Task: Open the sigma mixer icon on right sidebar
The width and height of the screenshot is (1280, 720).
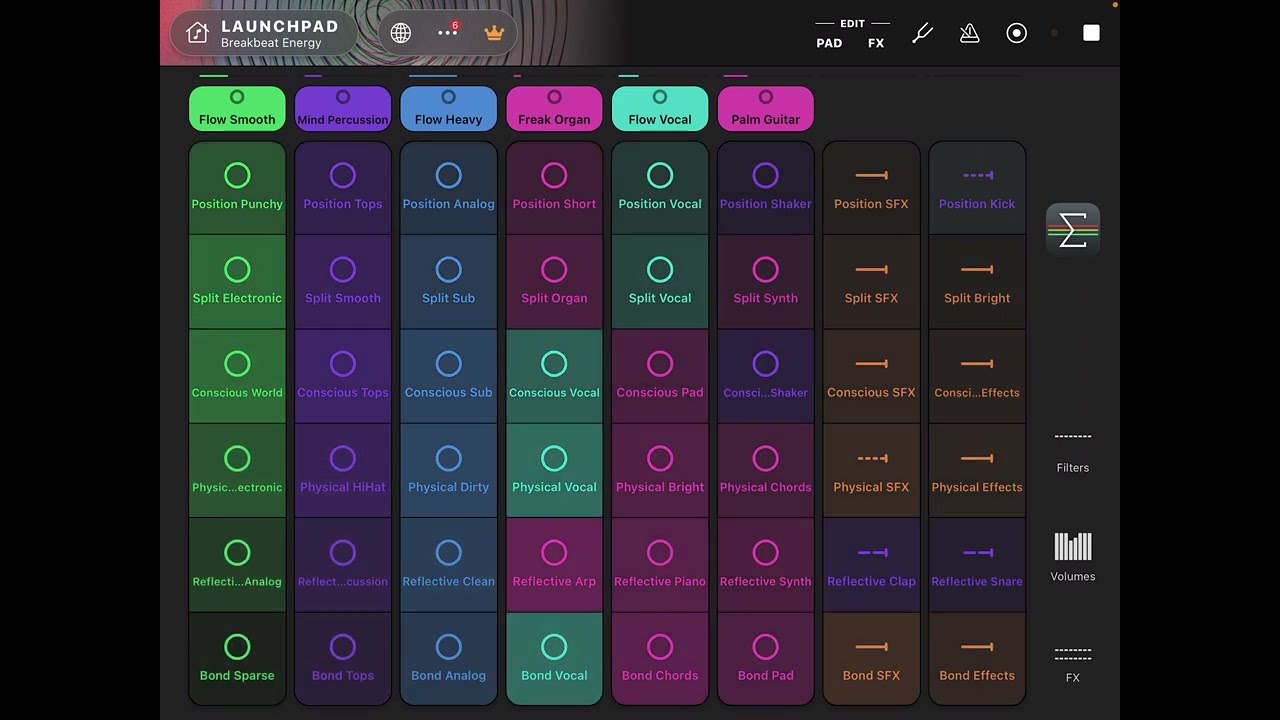Action: tap(1073, 231)
